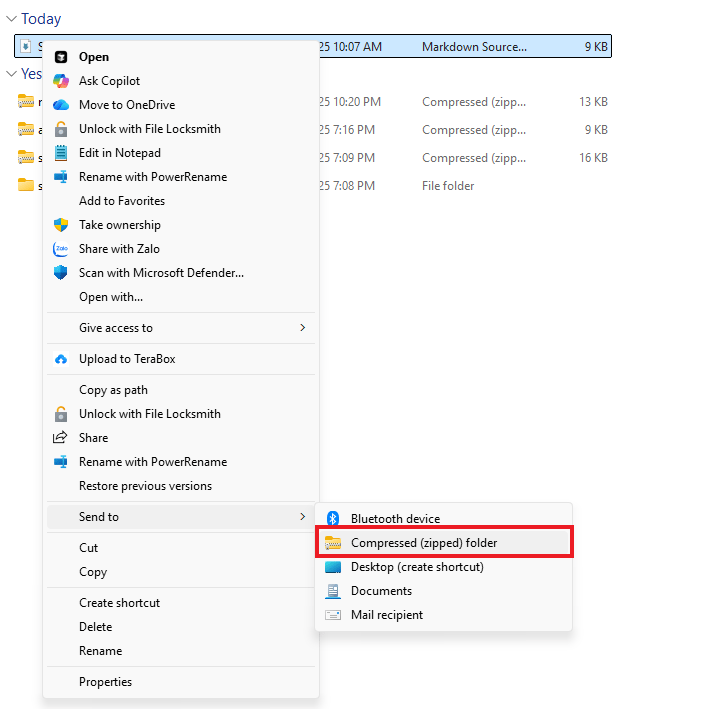Click the shield icon for Take ownership
706x709 pixels.
61,225
